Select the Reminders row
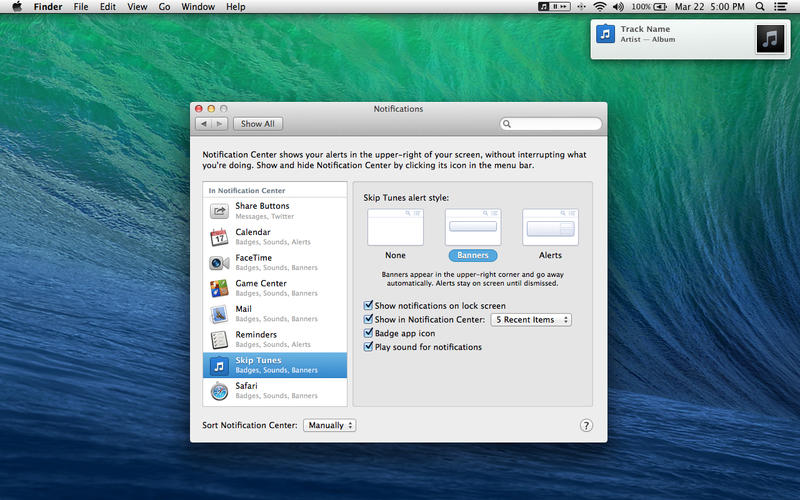800x500 pixels. 275,339
